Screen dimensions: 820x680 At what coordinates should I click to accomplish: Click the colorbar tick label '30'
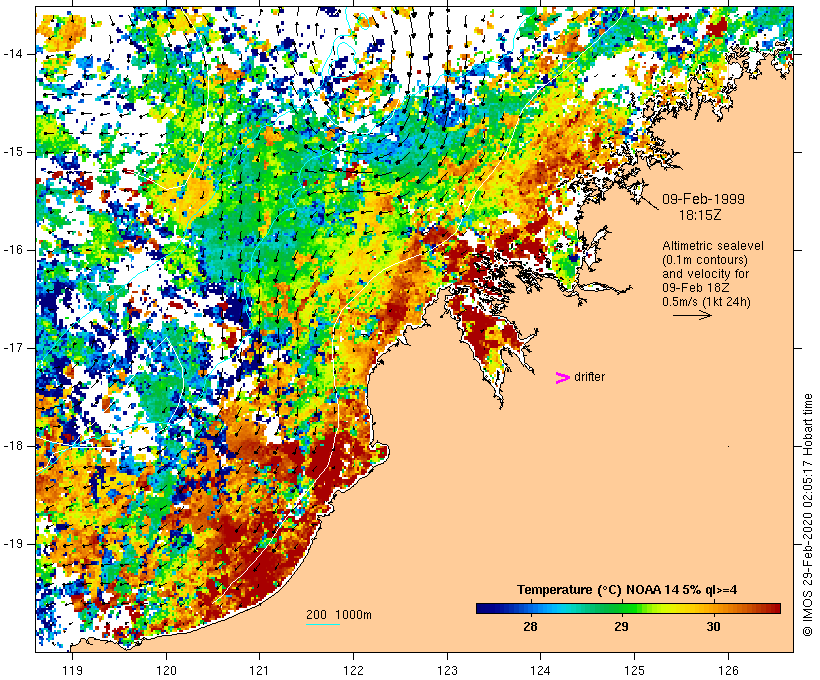pyautogui.click(x=713, y=626)
